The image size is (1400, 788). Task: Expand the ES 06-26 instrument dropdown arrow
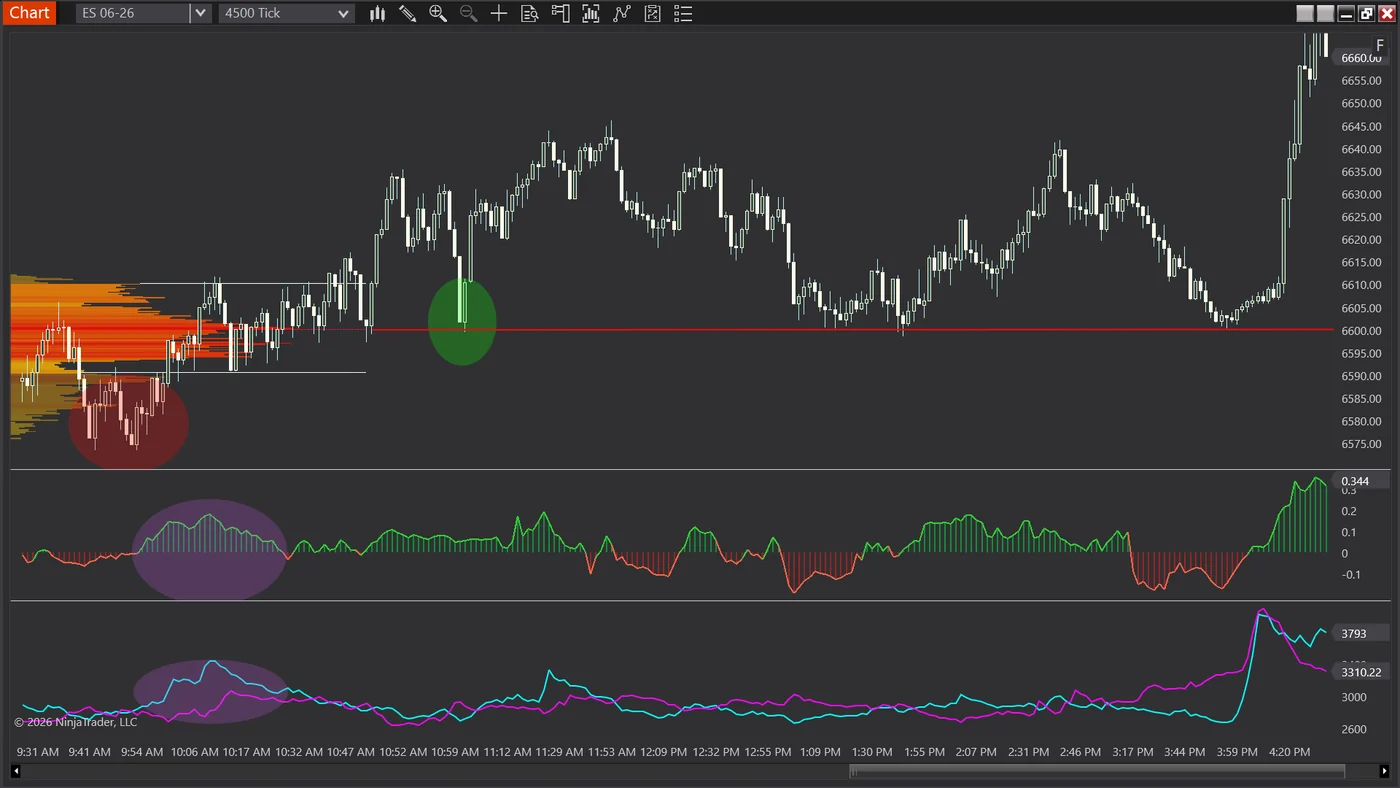(201, 13)
